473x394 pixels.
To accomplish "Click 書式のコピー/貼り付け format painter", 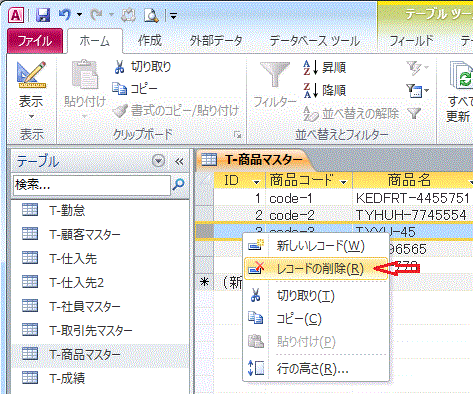I will point(176,111).
